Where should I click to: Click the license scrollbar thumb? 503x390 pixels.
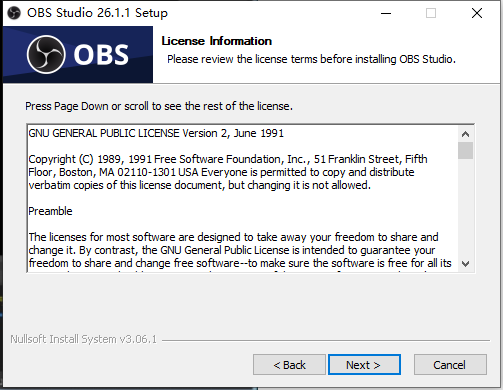coord(465,151)
